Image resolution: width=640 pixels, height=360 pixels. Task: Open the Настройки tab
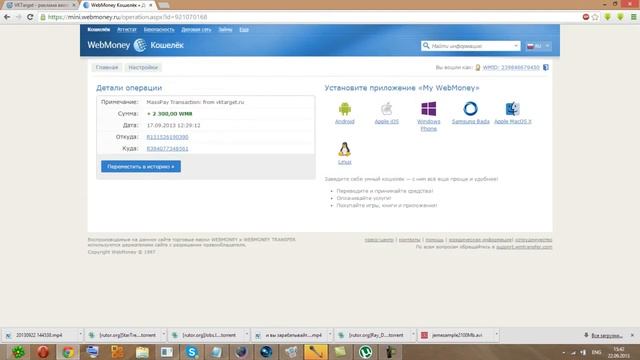tap(143, 67)
